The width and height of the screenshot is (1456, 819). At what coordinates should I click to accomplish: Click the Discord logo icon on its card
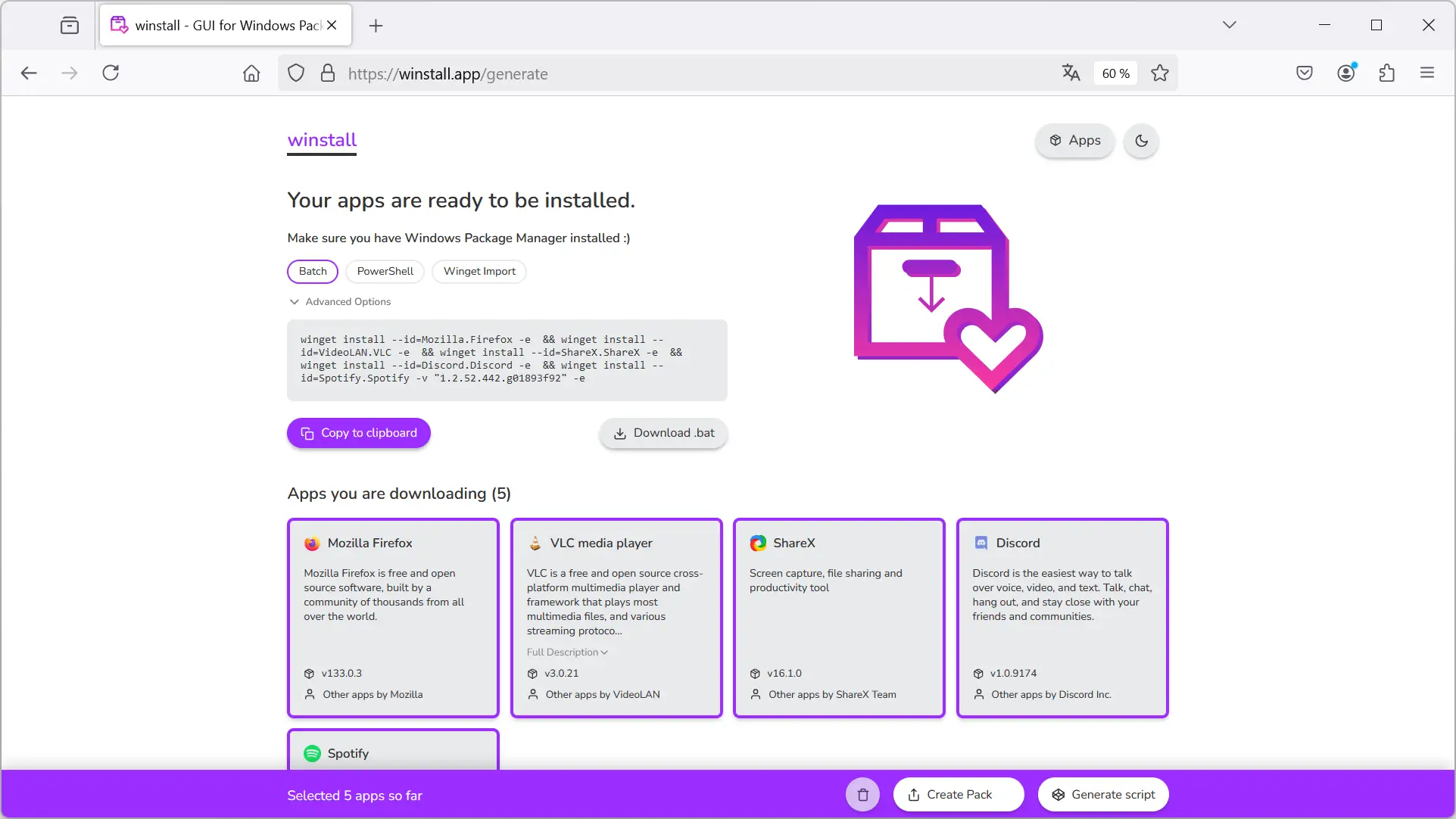coord(981,543)
